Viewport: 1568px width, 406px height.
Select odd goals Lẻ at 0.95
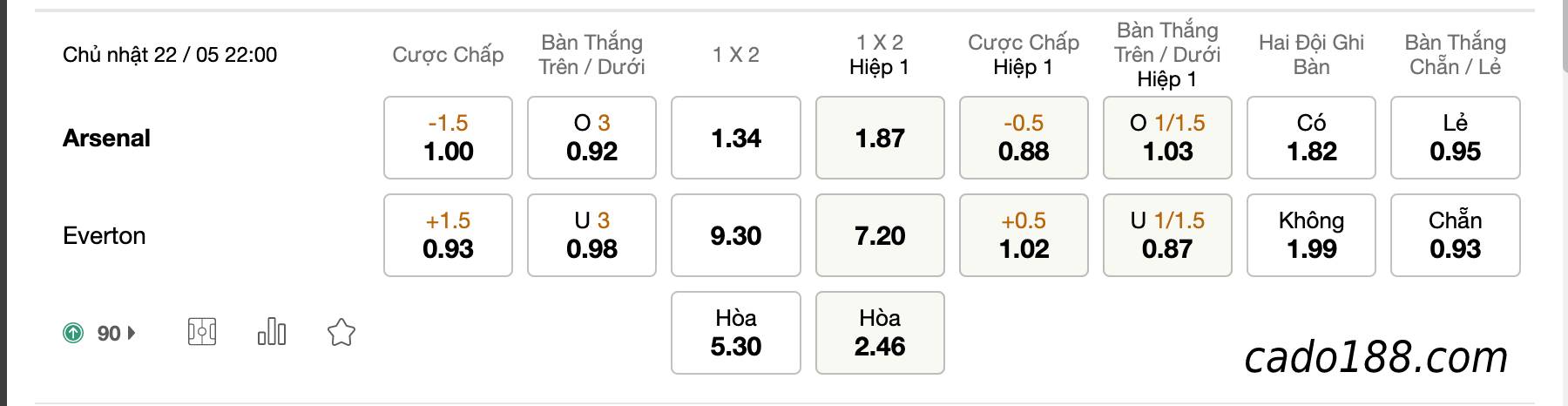point(1456,138)
